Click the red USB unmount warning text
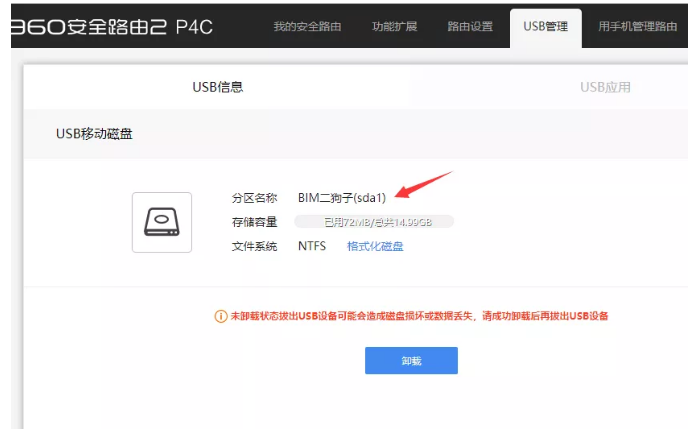The image size is (698, 431). [x=419, y=316]
